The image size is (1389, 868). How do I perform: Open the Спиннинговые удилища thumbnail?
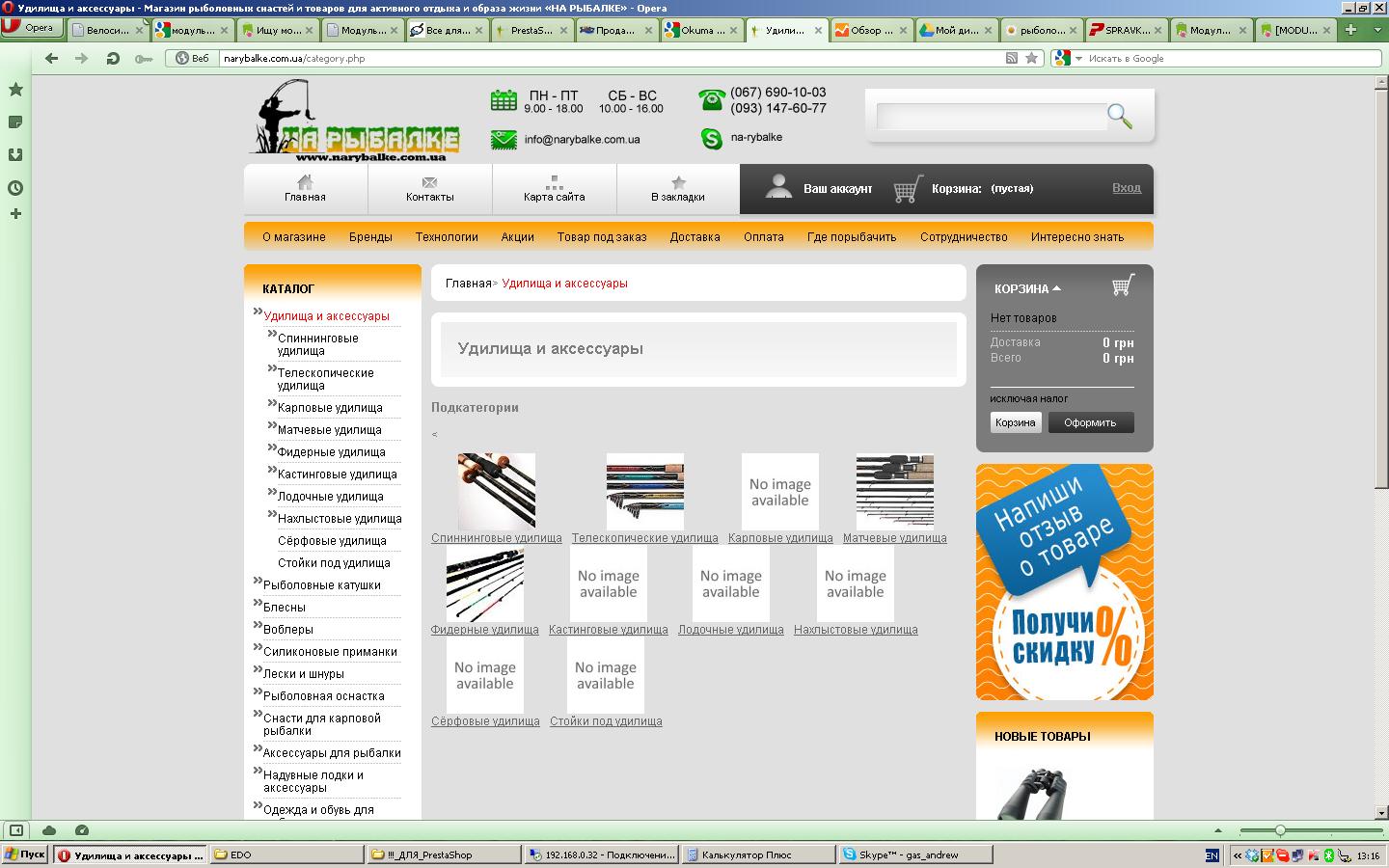pos(496,490)
